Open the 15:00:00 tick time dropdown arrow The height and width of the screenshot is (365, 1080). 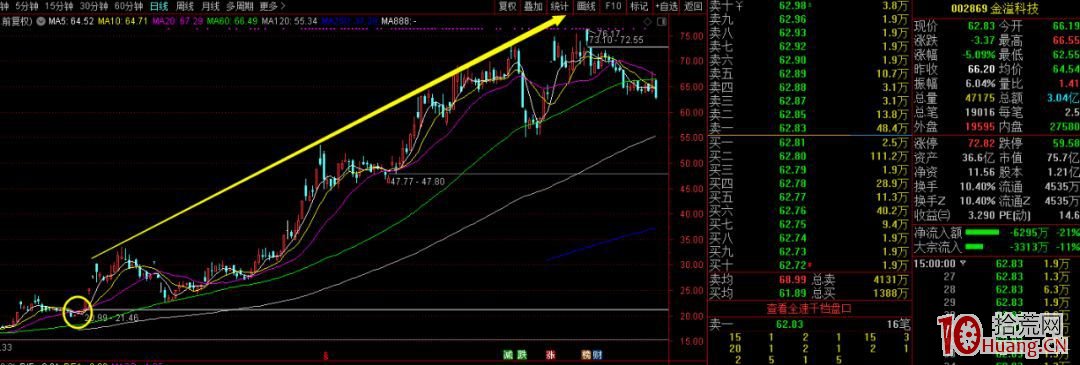[x=964, y=263]
